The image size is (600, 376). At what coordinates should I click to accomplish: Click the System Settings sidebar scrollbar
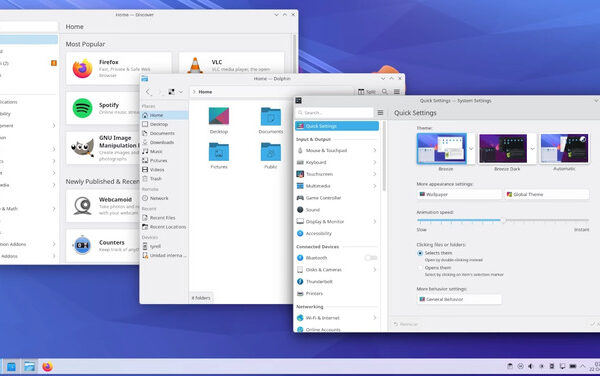tap(384, 157)
